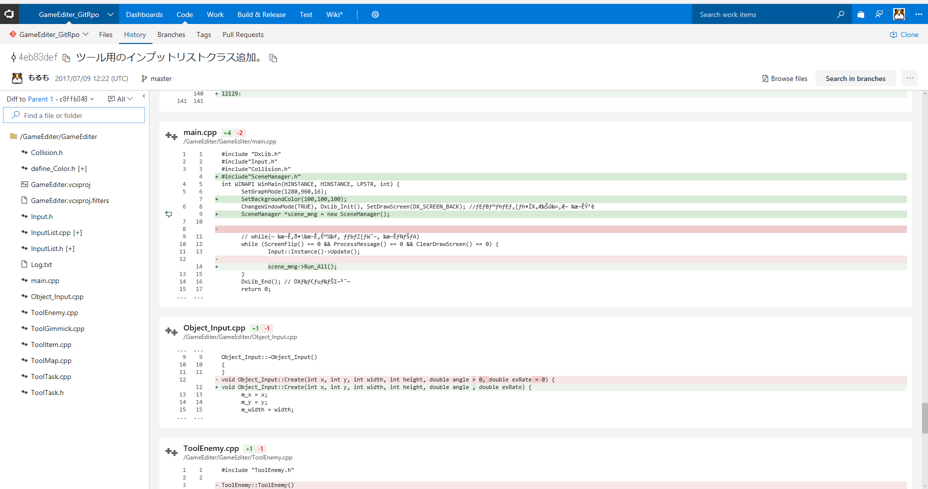Add a comment on main.cpp line 9
This screenshot has height=489, width=928.
169,214
